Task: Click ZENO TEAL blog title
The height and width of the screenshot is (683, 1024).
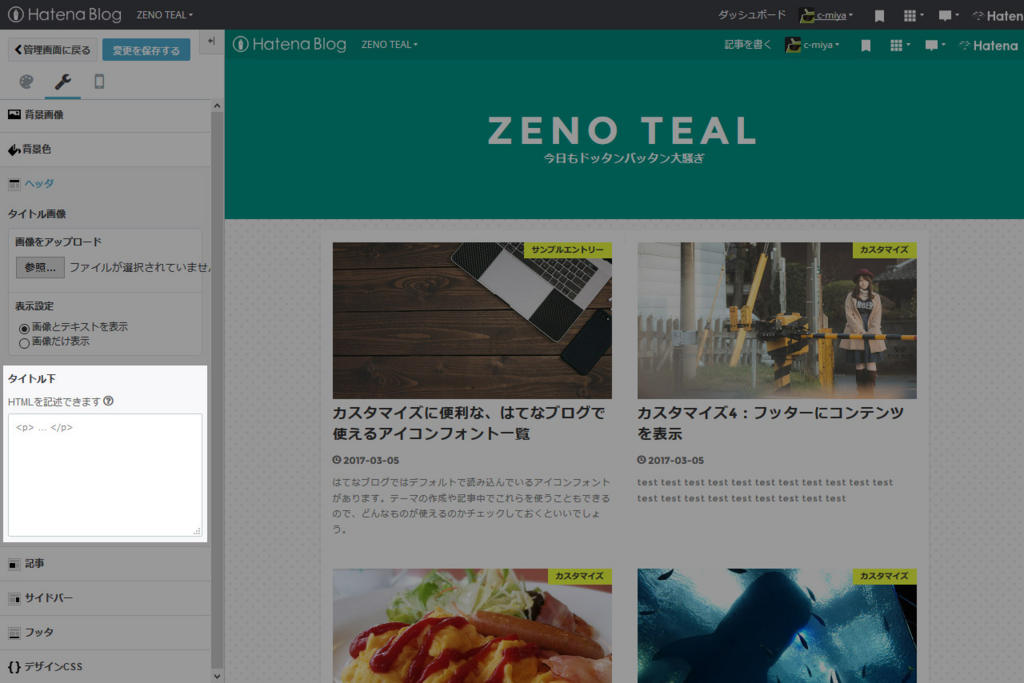Action: pos(622,131)
